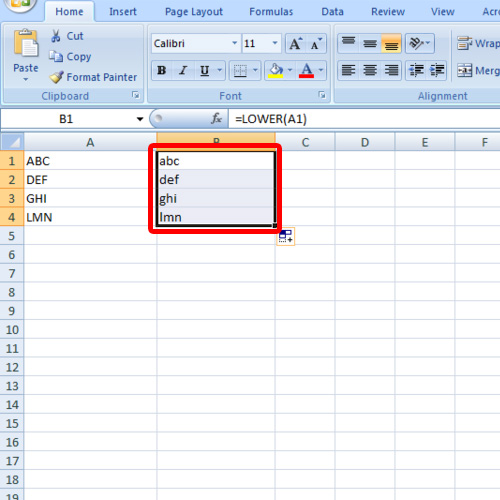Decrease font size with Shrink Font
This screenshot has width=500, height=500.
[316, 44]
